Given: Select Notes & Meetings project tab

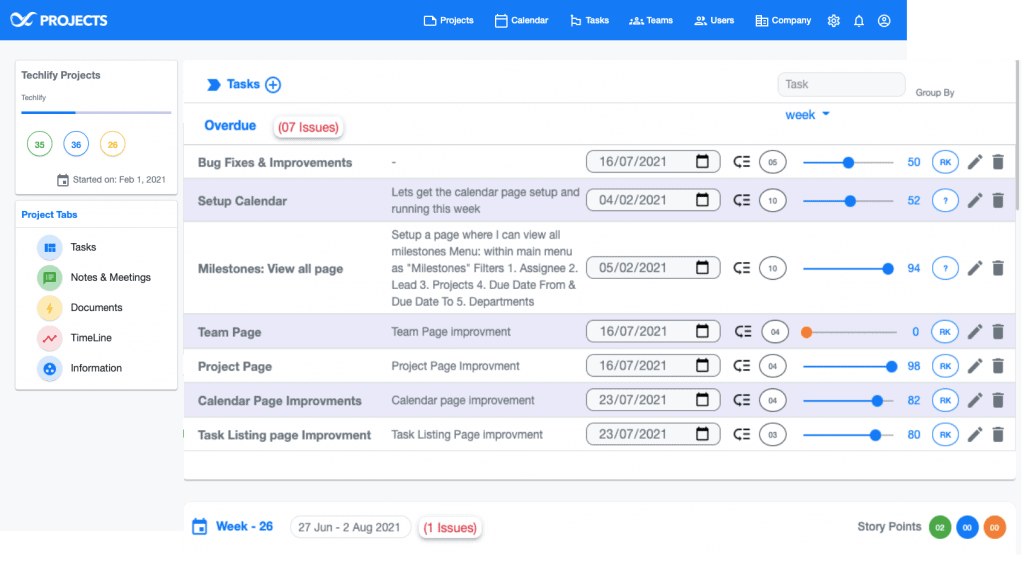Looking at the screenshot, I should 94,277.
